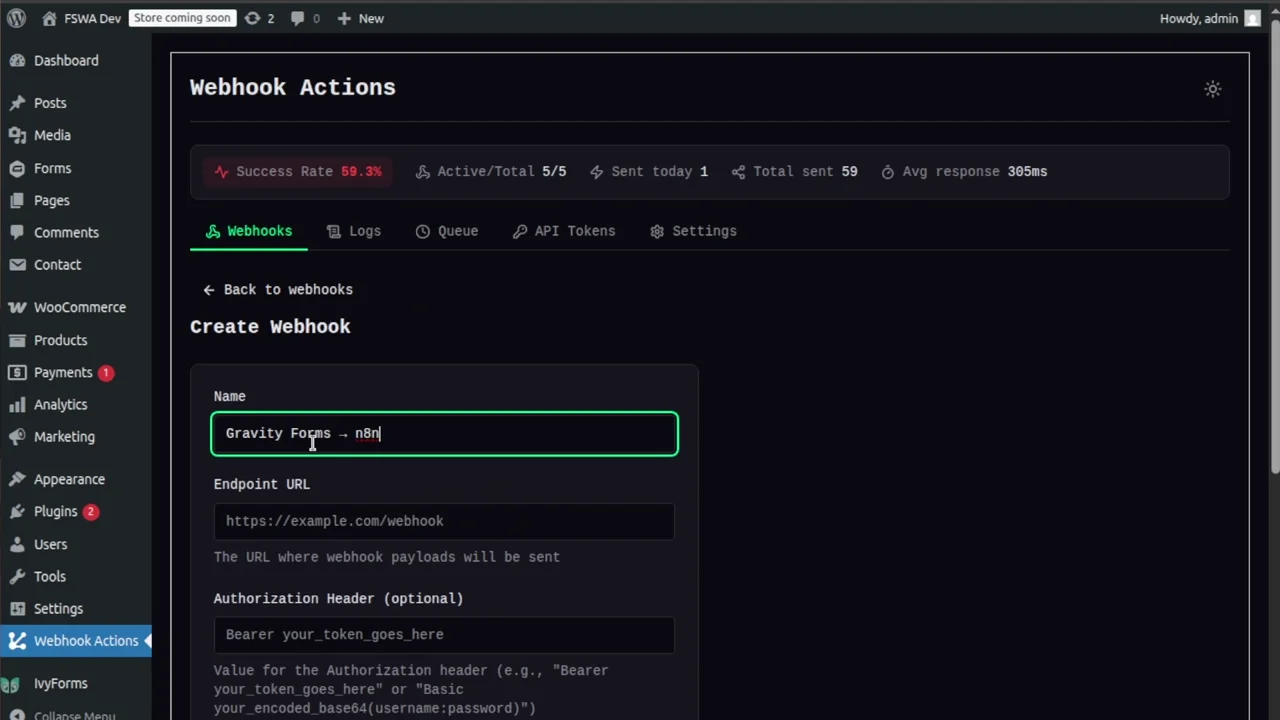
Task: Click the Payments icon in sidebar
Action: pyautogui.click(x=17, y=372)
